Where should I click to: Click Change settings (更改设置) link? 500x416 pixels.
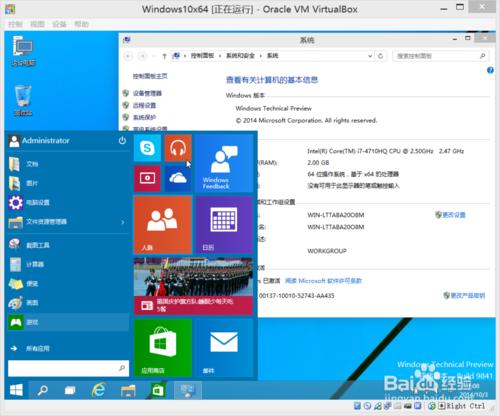(x=454, y=215)
